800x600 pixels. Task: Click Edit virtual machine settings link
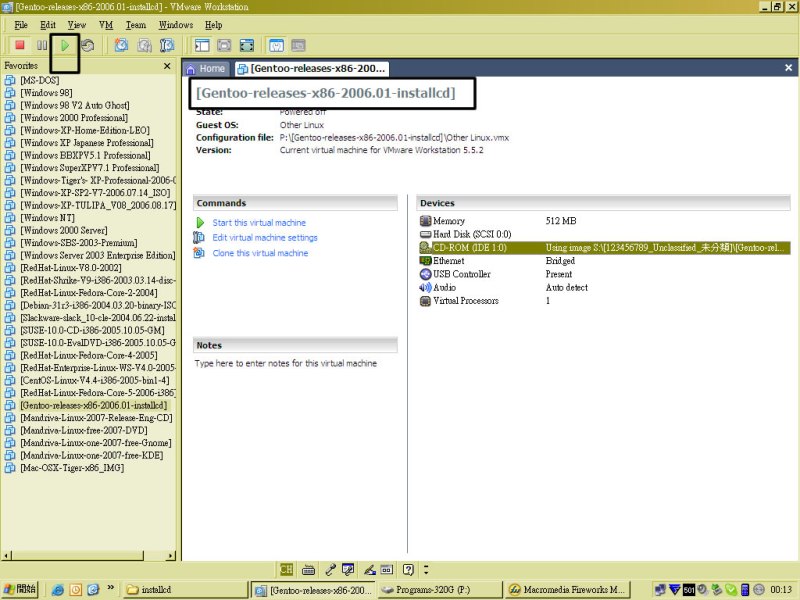tap(265, 238)
